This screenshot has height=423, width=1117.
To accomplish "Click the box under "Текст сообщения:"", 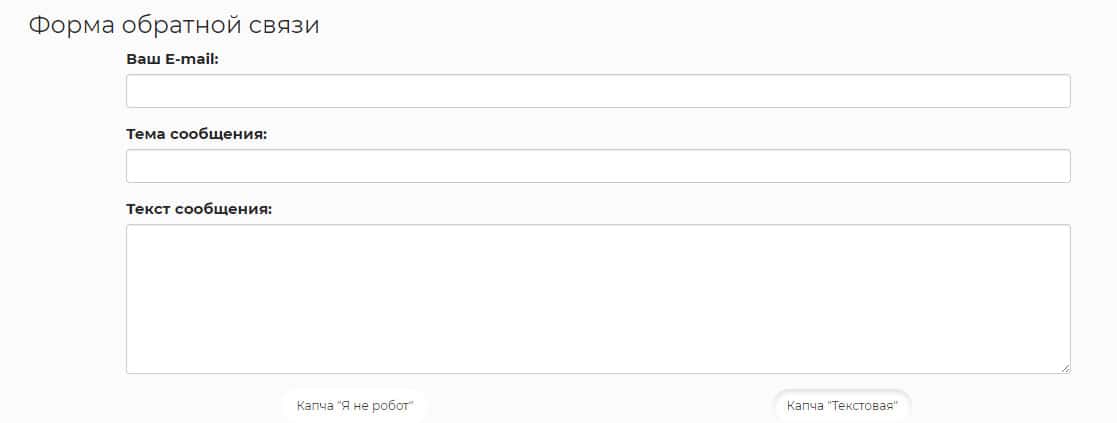I will 598,298.
